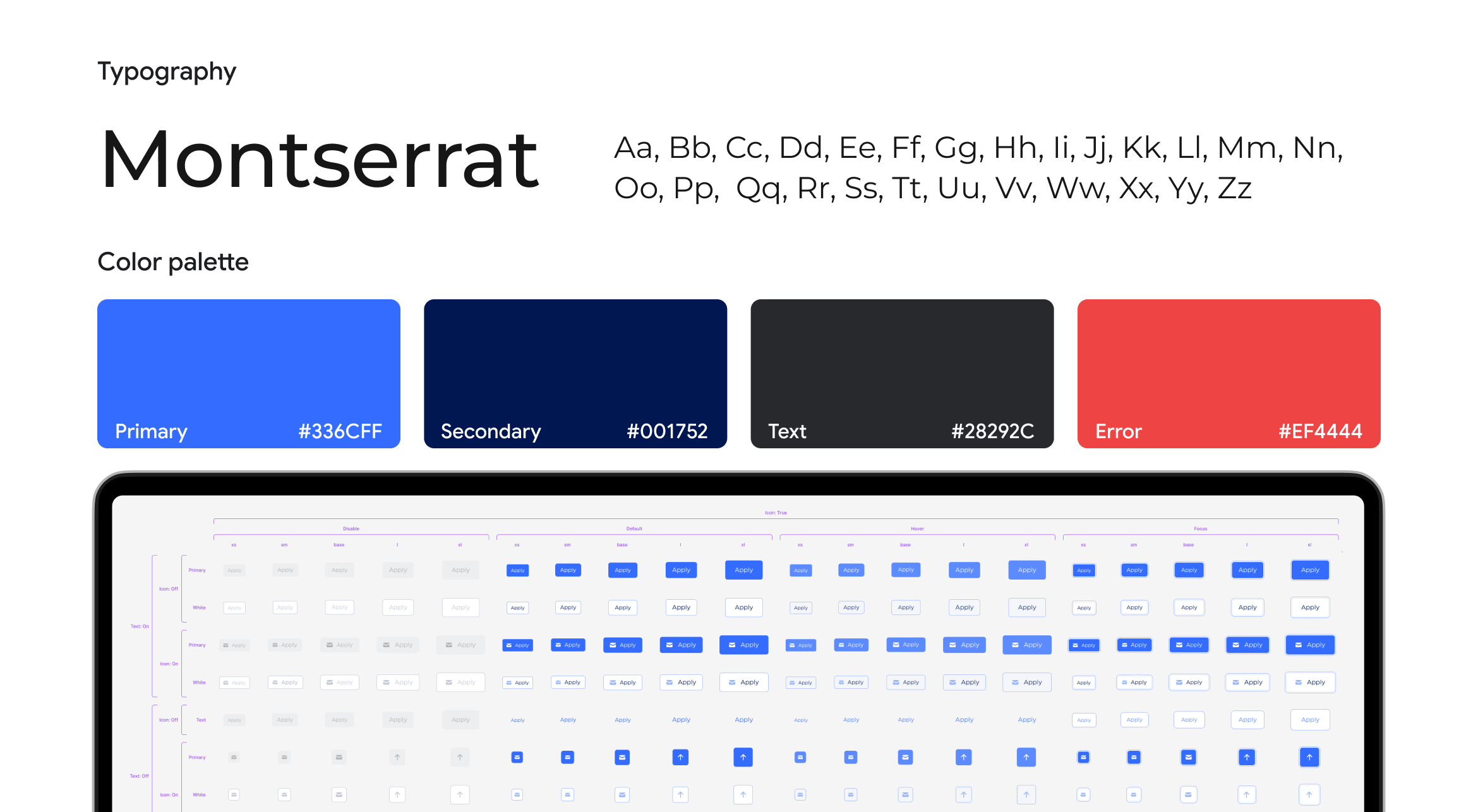Click the Default base Primary icon-only mail button
The image size is (1478, 812).
click(622, 757)
